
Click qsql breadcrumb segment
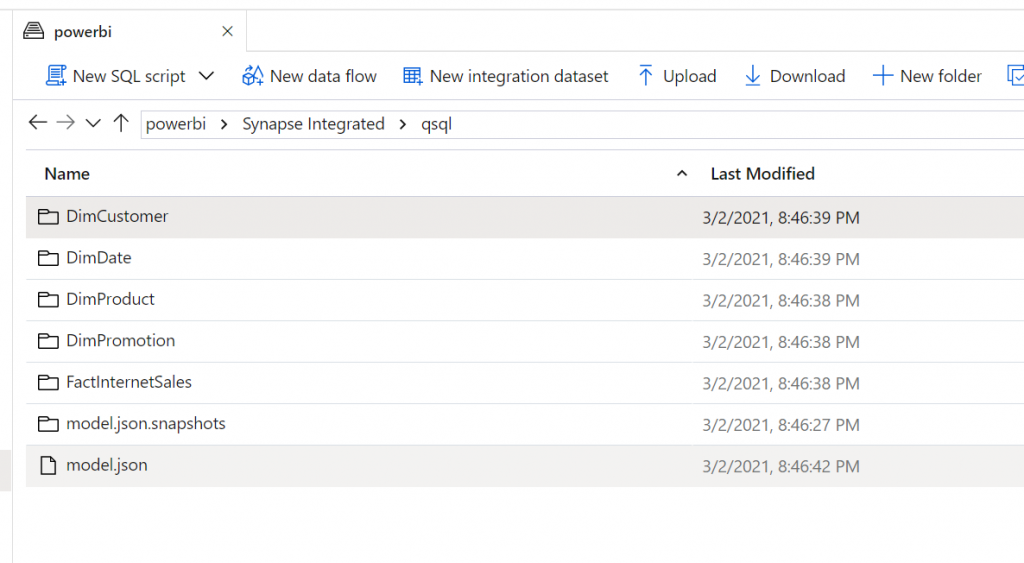coord(436,125)
